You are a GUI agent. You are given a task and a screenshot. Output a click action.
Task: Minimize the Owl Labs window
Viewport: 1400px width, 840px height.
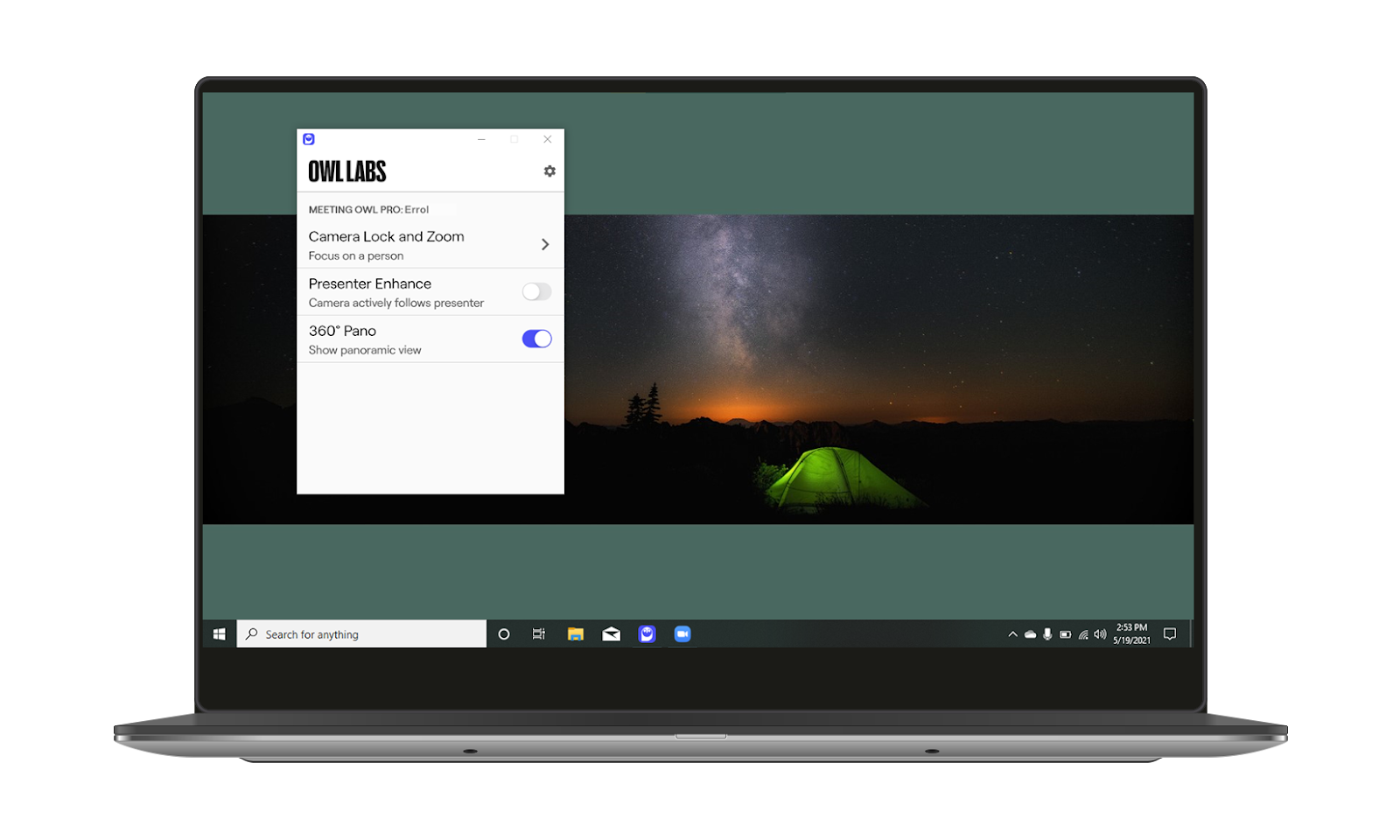click(x=481, y=139)
